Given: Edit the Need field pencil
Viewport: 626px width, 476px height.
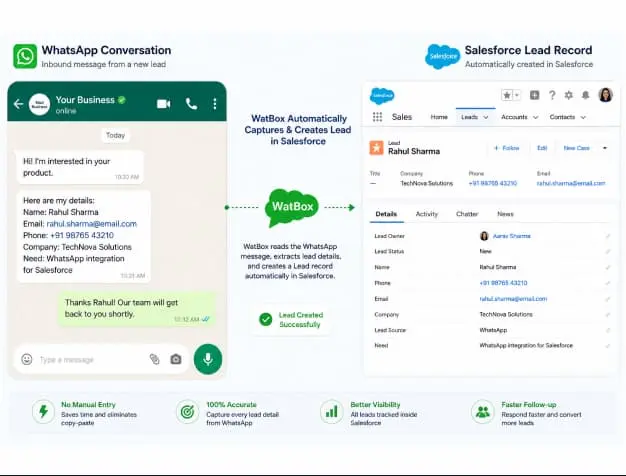Looking at the screenshot, I should click(x=608, y=346).
